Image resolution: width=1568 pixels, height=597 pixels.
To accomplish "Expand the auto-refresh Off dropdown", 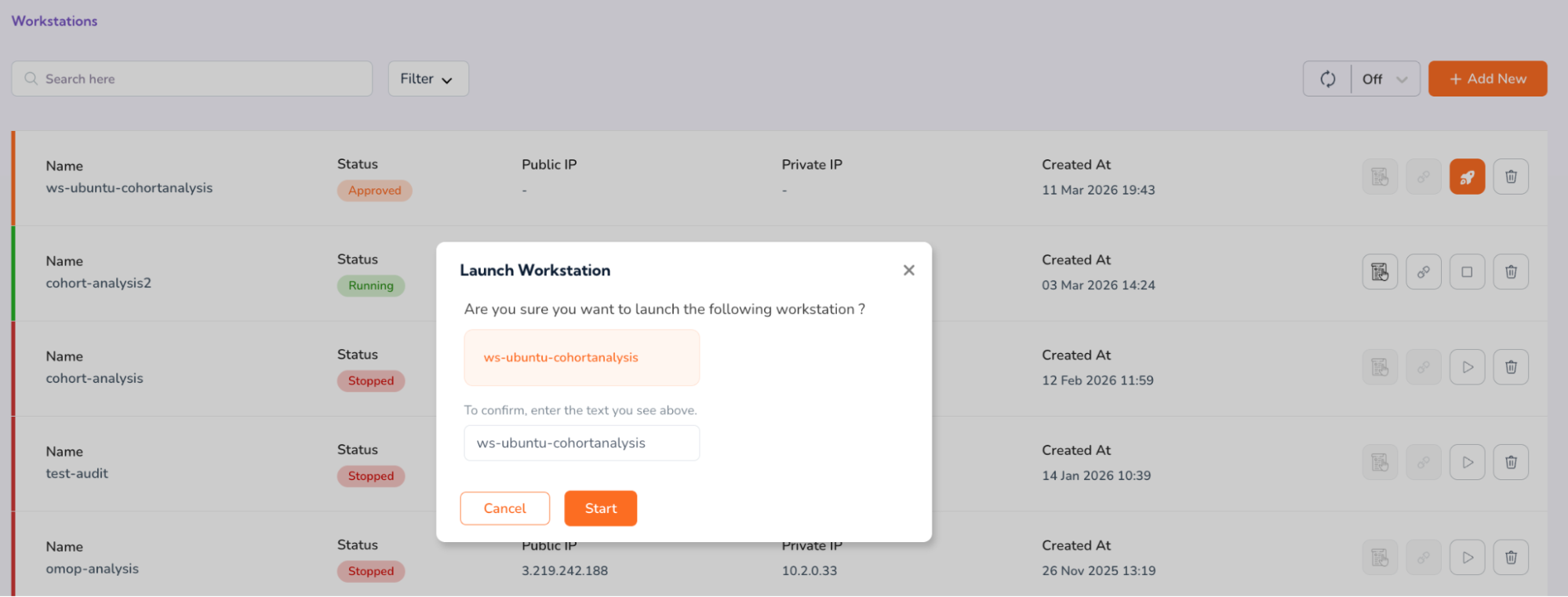I will pos(1385,79).
